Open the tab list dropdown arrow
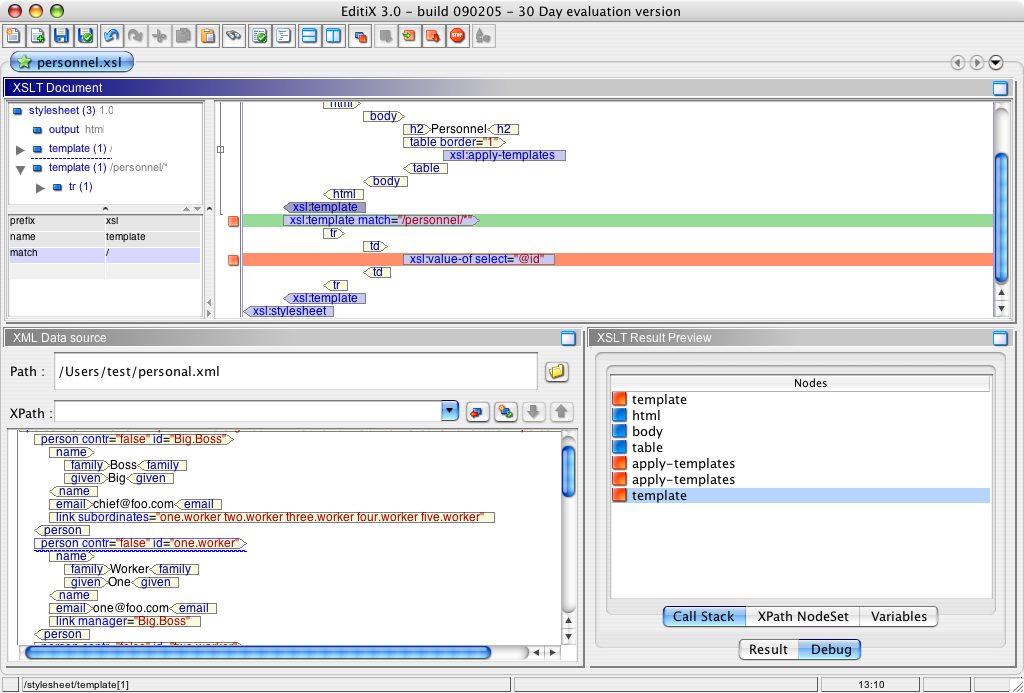Viewport: 1024px width, 693px height. coord(995,63)
